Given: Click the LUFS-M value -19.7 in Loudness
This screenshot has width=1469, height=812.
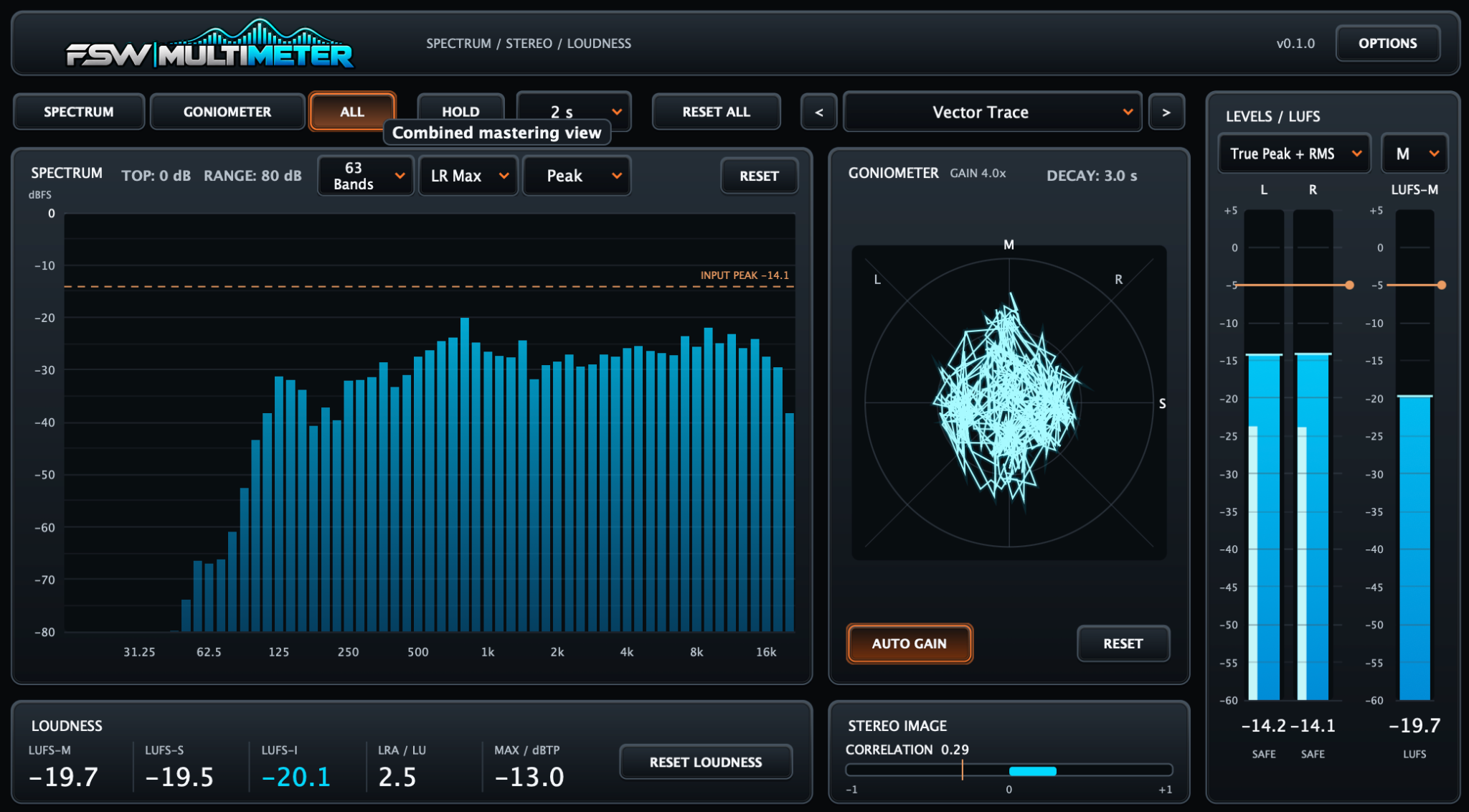Looking at the screenshot, I should [x=63, y=777].
